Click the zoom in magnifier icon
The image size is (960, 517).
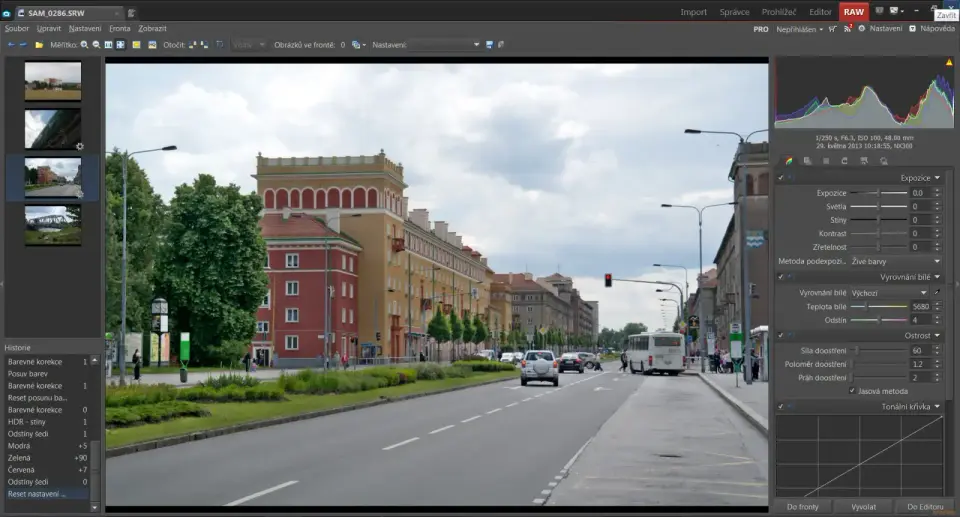[85, 45]
